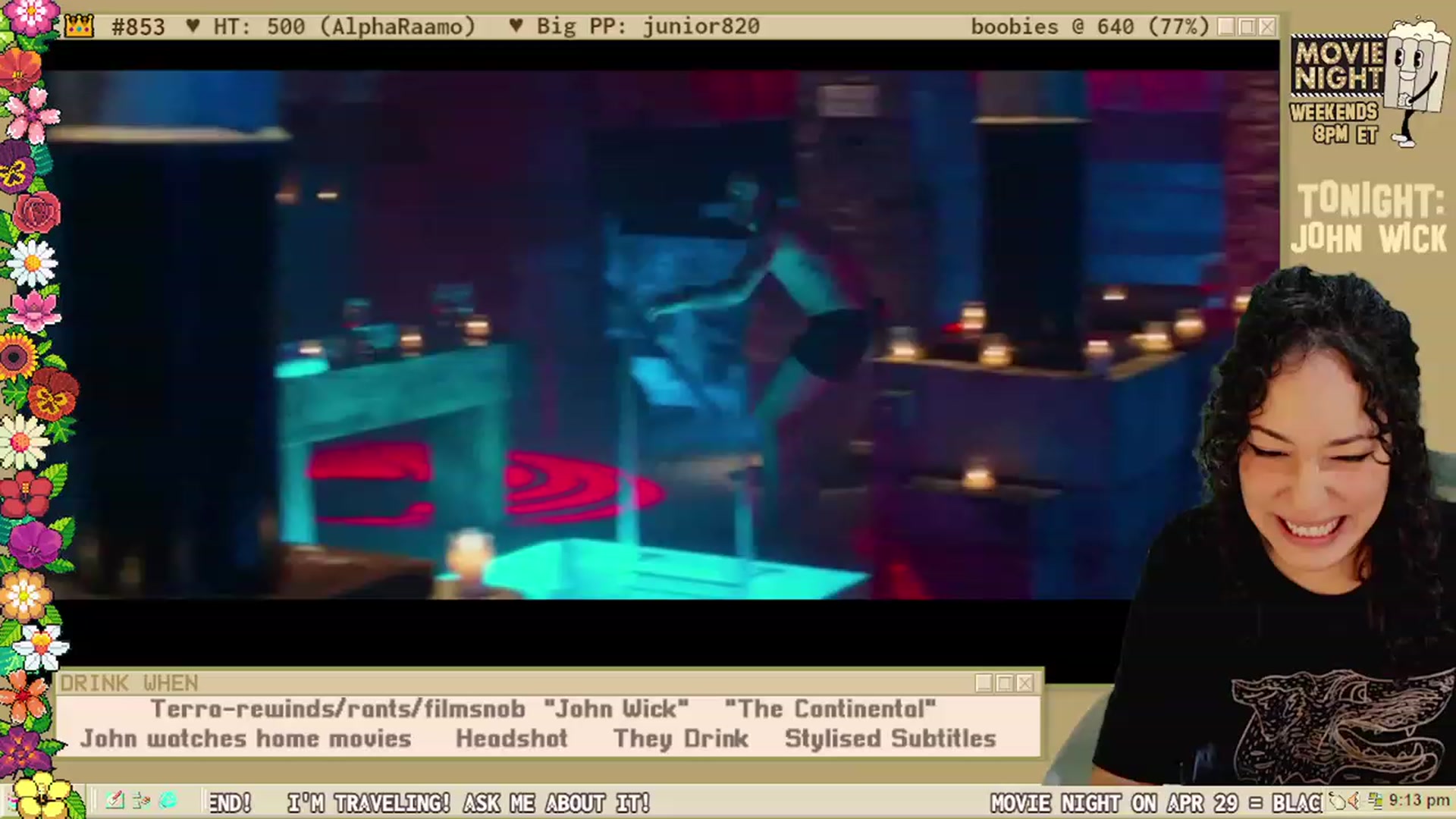The height and width of the screenshot is (819, 1456).
Task: Click "WEEKENDS 8PM ET" schedule text
Action: pyautogui.click(x=1335, y=124)
